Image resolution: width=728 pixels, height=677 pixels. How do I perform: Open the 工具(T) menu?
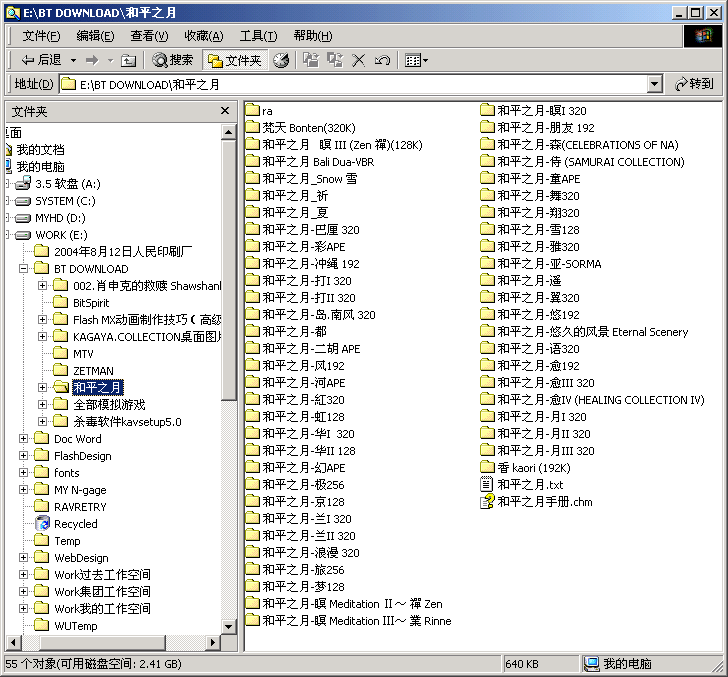(x=258, y=36)
